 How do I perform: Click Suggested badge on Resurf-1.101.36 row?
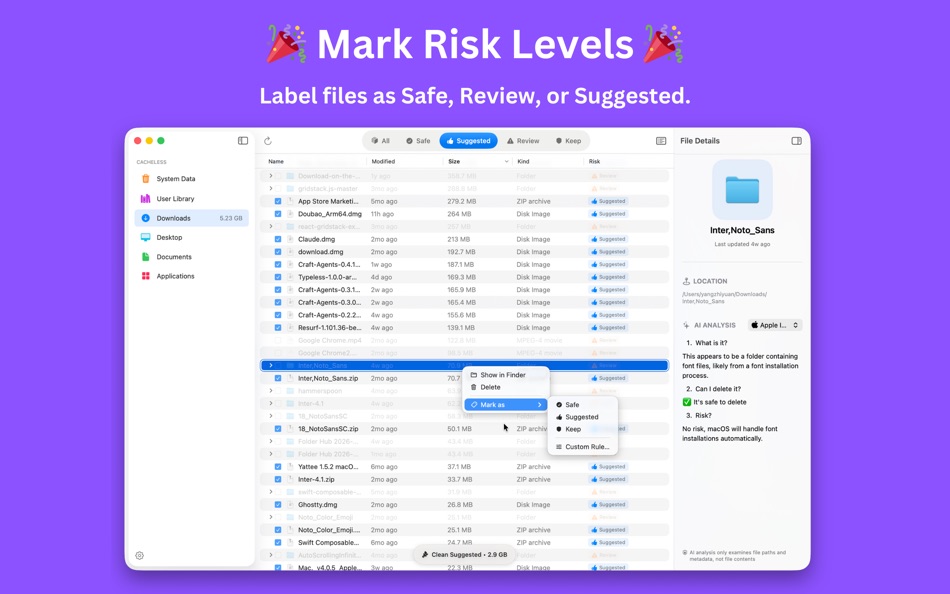pos(608,328)
